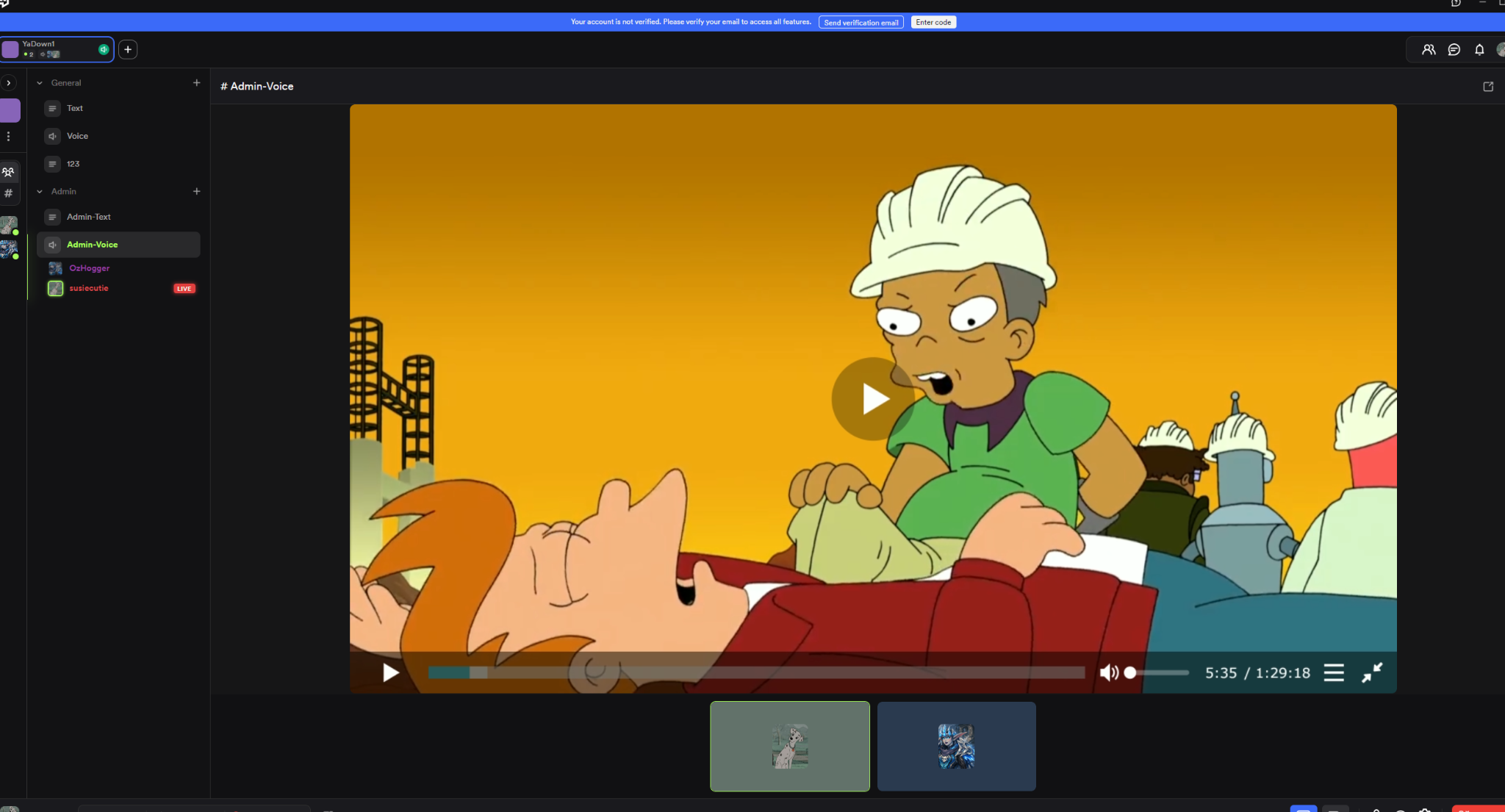Collapse the Admin category
1505x812 pixels.
40,191
